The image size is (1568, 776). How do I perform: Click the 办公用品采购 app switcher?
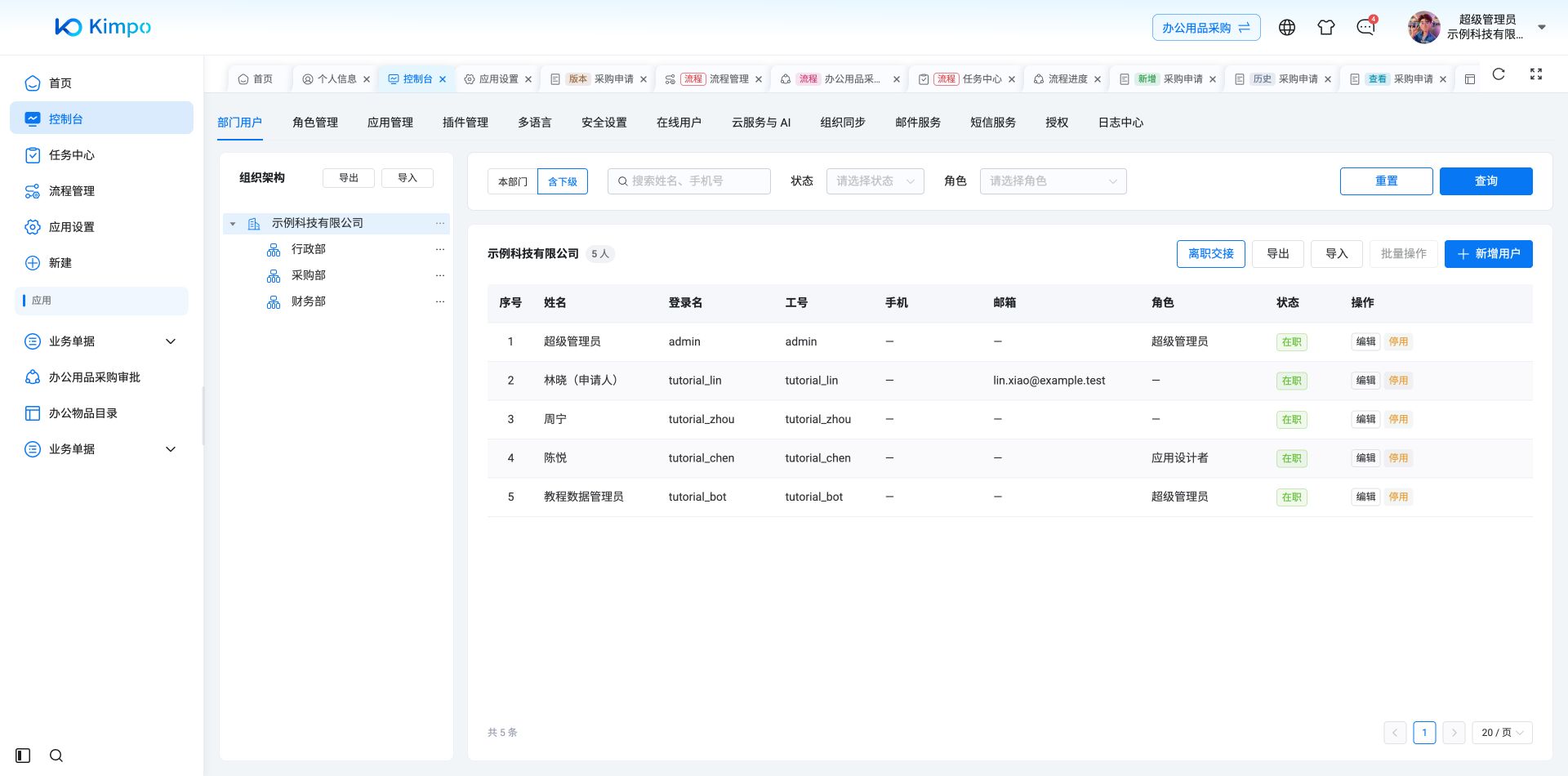(1205, 28)
